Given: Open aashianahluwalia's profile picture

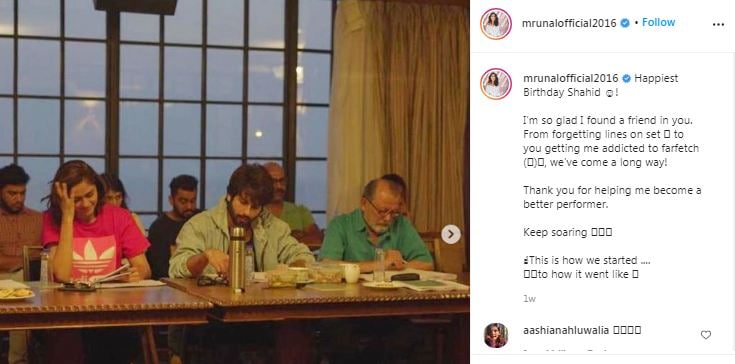Looking at the screenshot, I should click(495, 335).
